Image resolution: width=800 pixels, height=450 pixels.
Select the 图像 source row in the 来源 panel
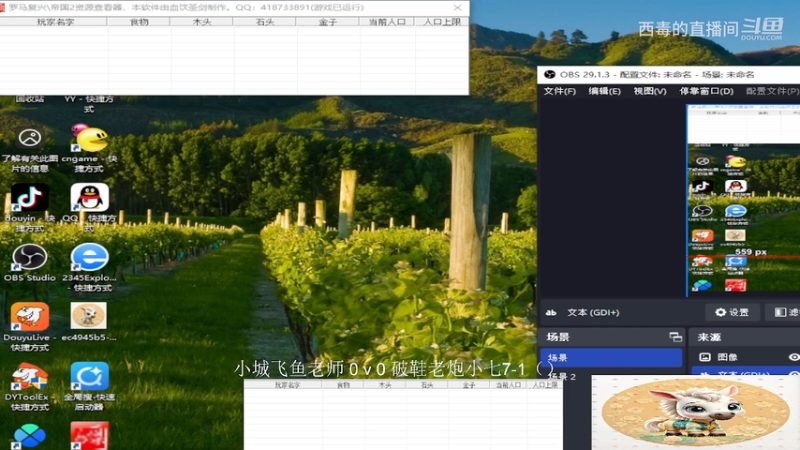(x=746, y=357)
